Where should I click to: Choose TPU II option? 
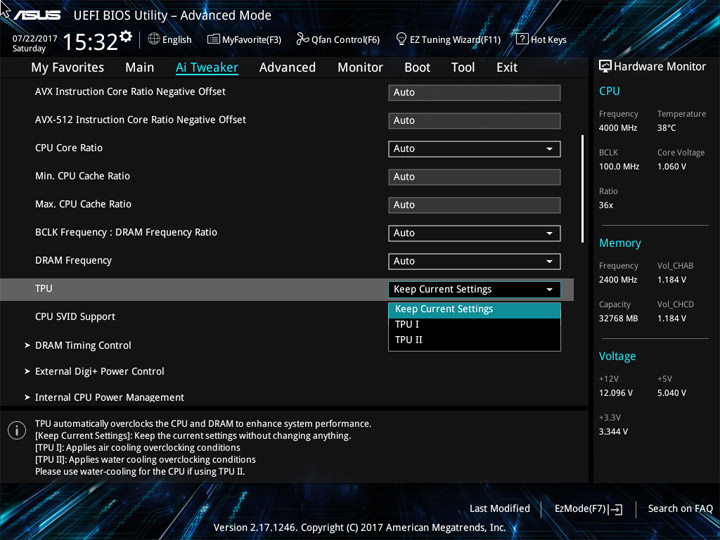474,340
